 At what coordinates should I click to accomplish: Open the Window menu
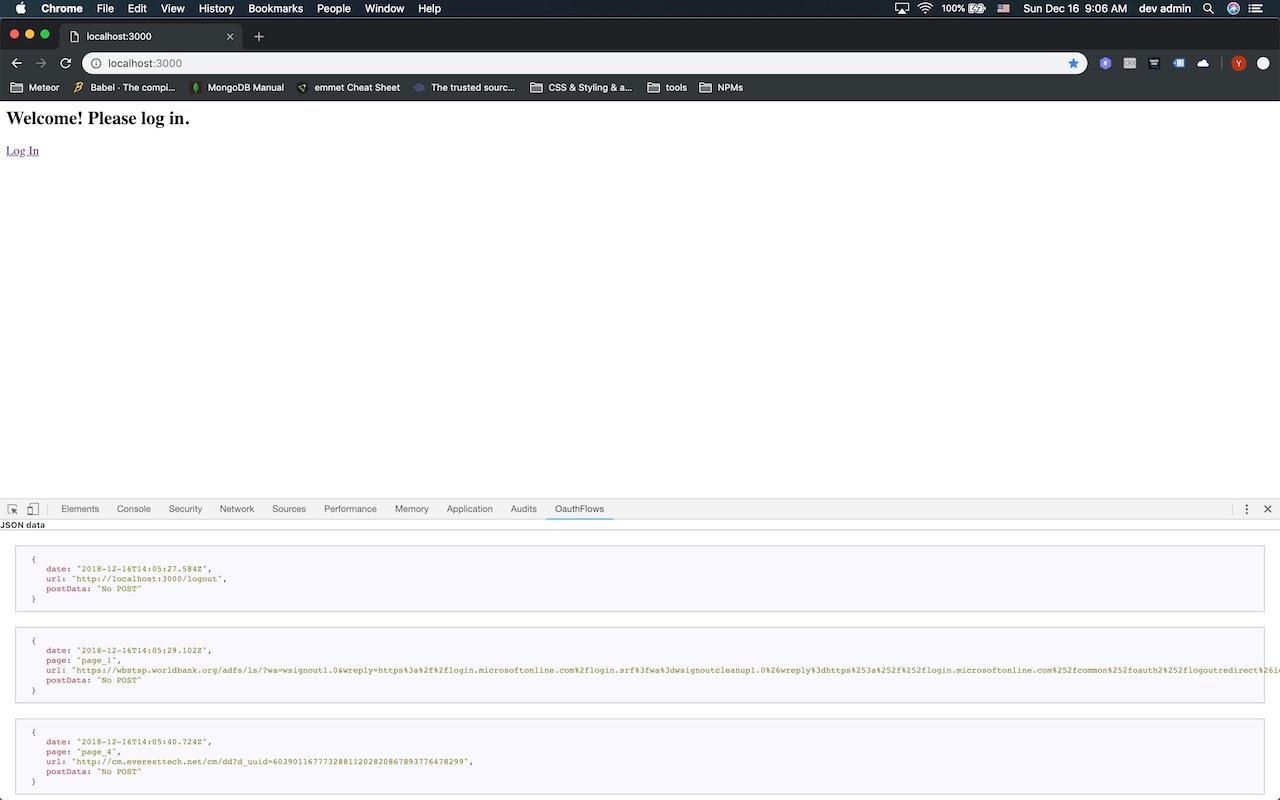pos(384,8)
